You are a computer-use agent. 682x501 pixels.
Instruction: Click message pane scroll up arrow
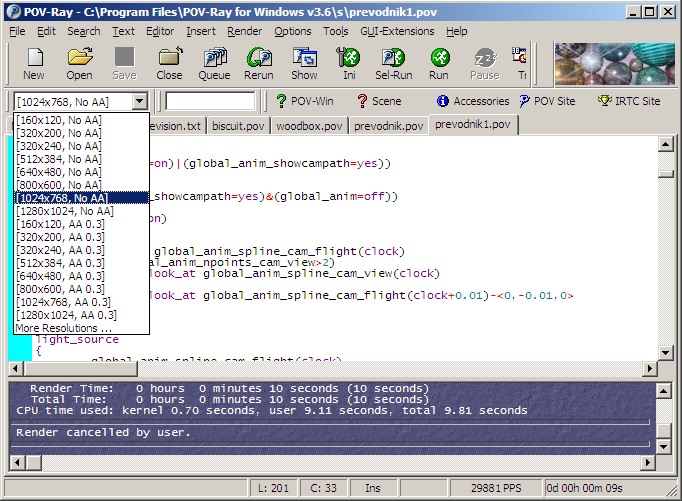pyautogui.click(x=664, y=391)
